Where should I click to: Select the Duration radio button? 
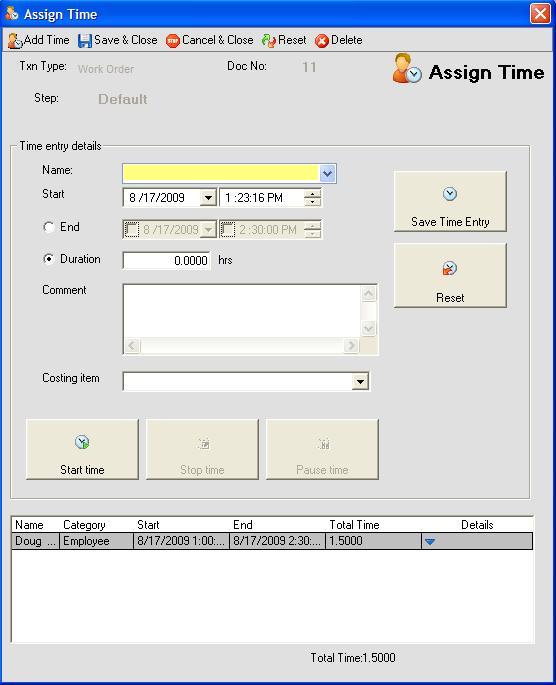tap(48, 259)
